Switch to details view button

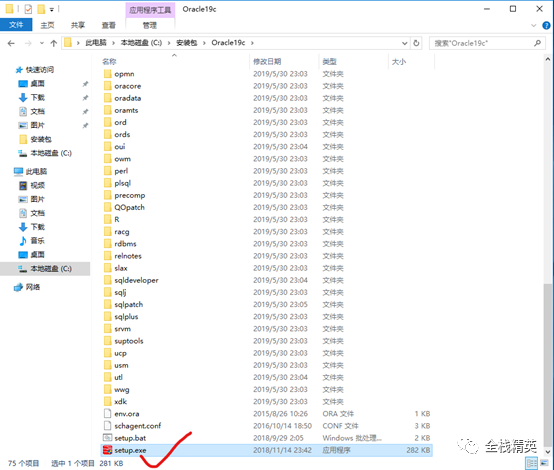pos(532,463)
